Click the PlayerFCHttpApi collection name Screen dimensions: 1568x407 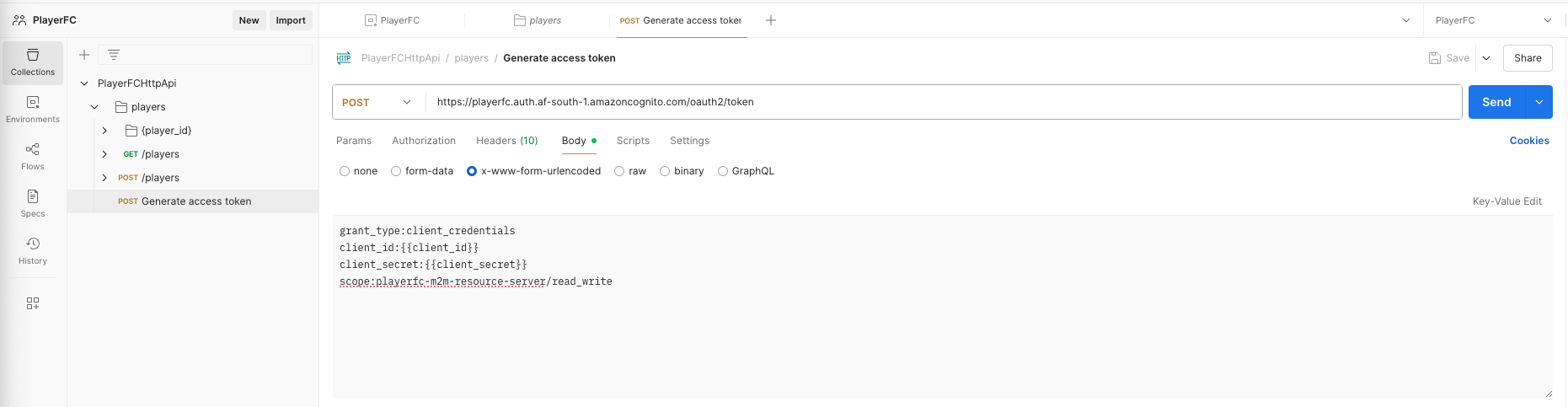(137, 83)
